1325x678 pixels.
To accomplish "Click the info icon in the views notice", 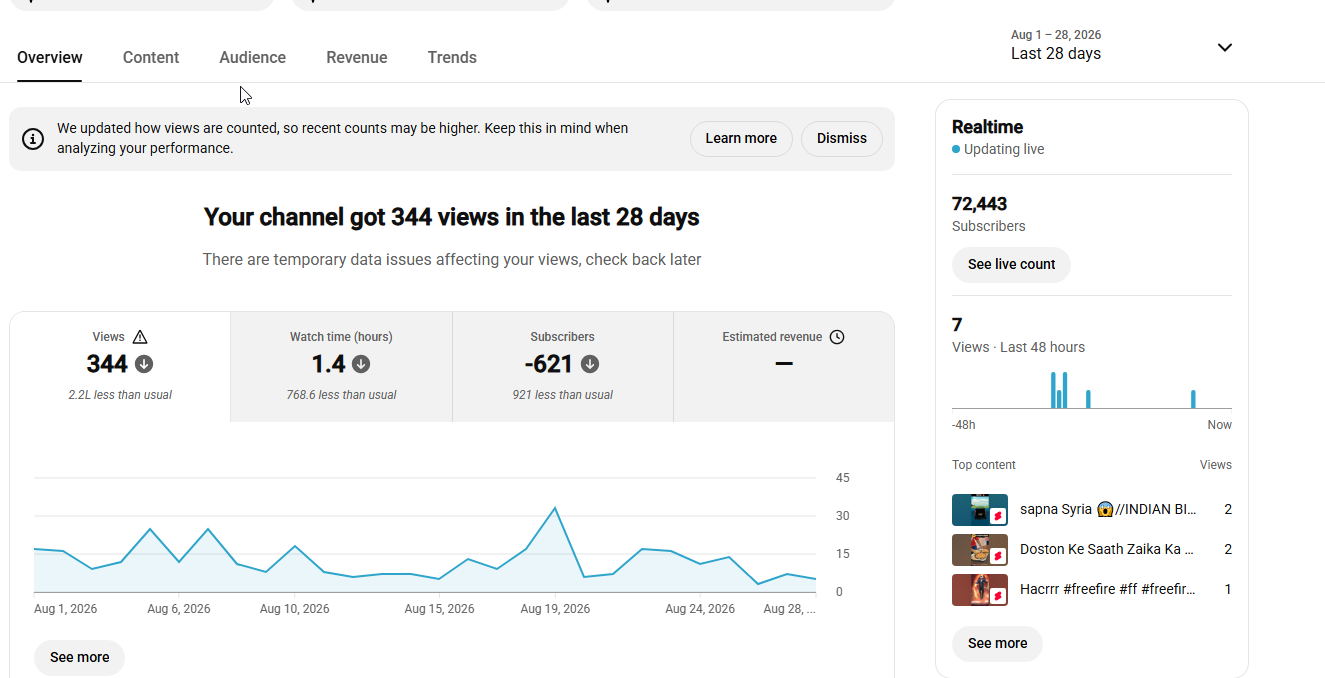I will pyautogui.click(x=33, y=139).
